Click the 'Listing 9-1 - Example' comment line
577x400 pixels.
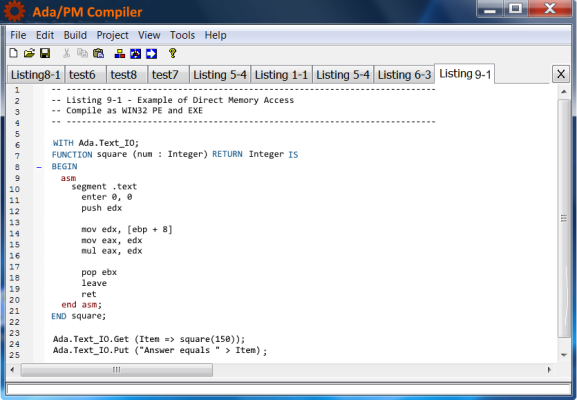click(x=173, y=100)
